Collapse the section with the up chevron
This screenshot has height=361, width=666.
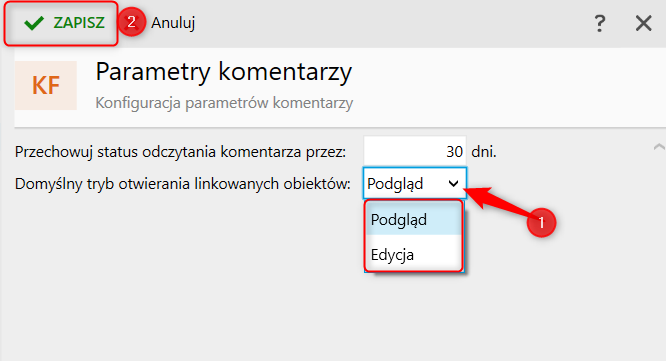659,147
